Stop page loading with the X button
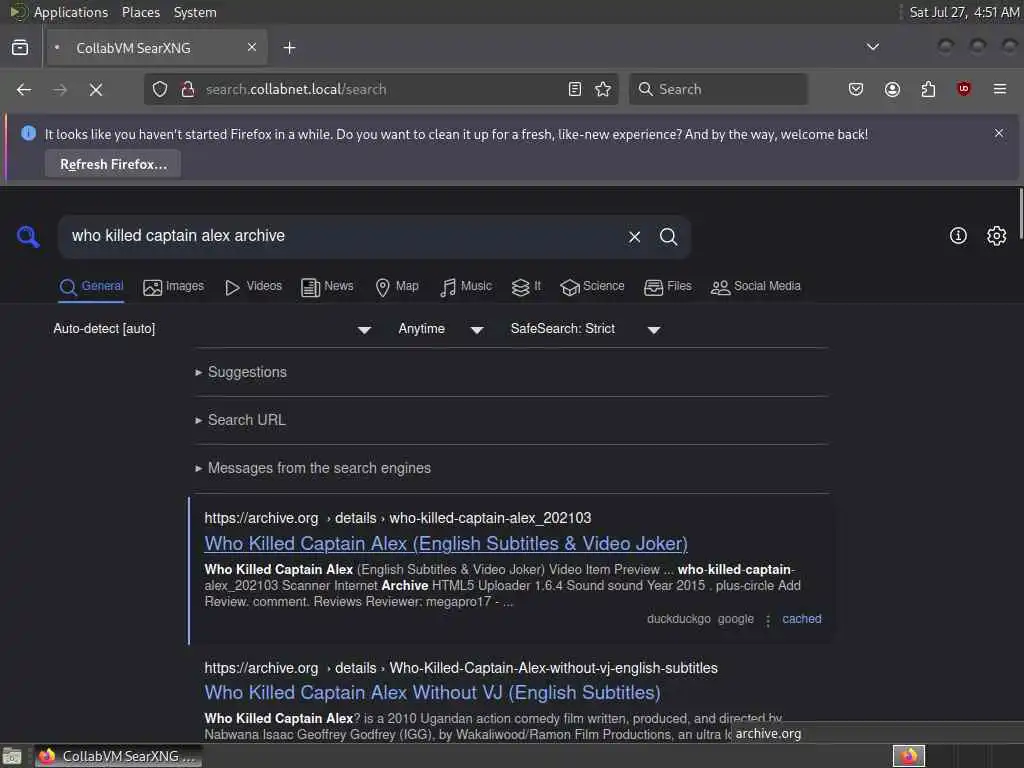Screen dimensions: 1024x768 [96, 89]
